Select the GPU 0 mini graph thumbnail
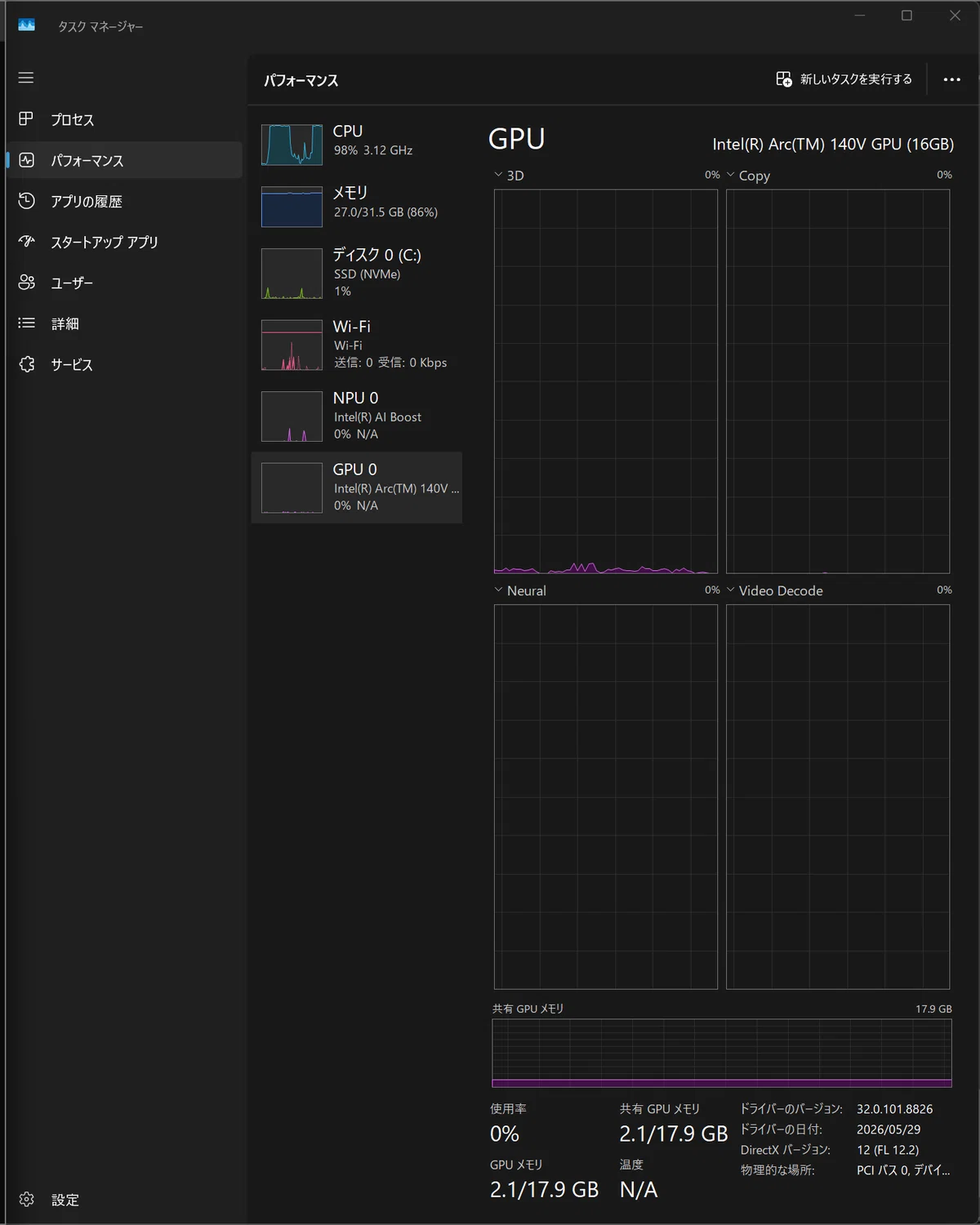The width and height of the screenshot is (980, 1225). pos(292,488)
